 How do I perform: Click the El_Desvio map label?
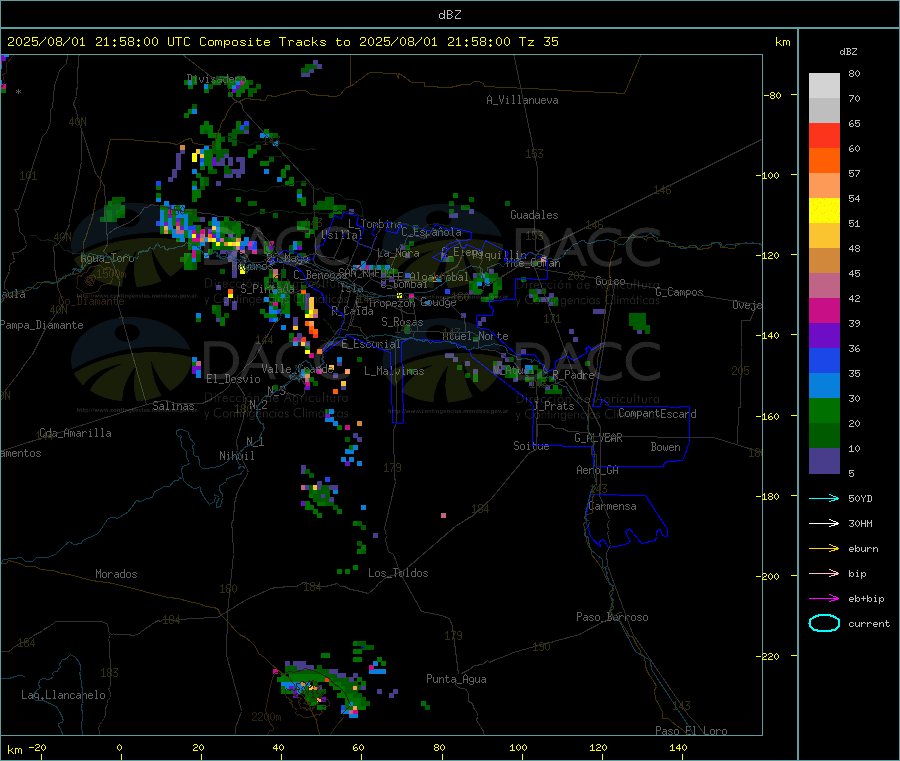coord(233,379)
